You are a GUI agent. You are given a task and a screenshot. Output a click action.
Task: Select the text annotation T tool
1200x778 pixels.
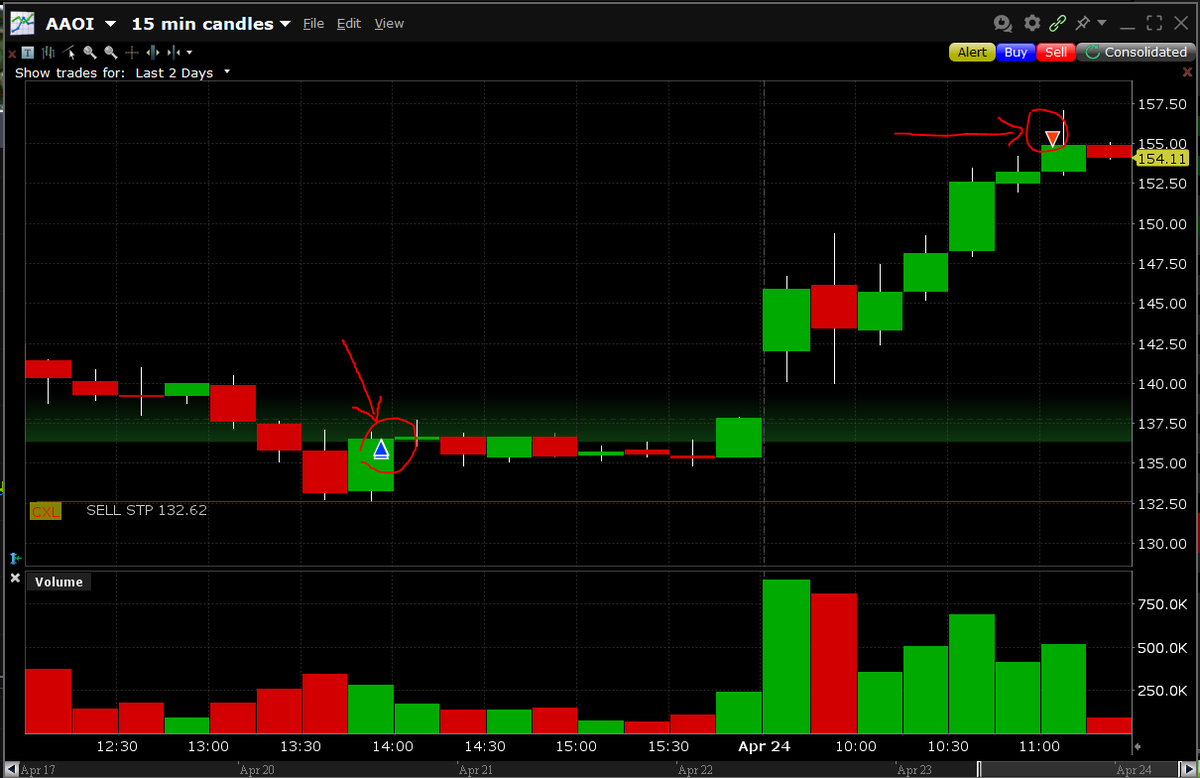[28, 53]
